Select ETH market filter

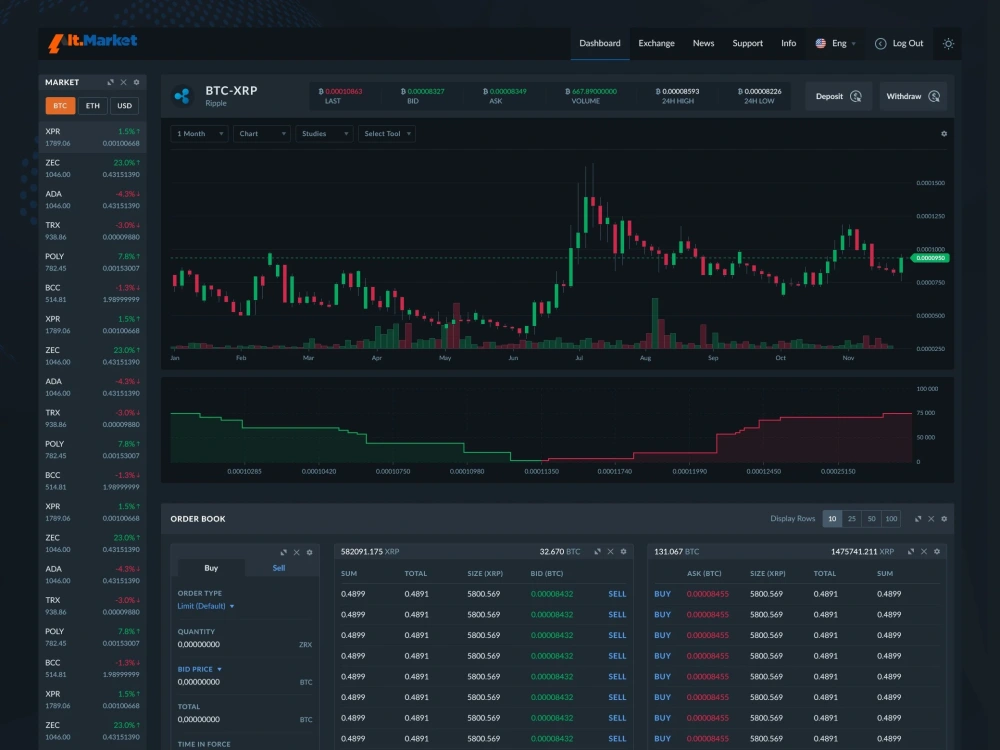(x=92, y=106)
